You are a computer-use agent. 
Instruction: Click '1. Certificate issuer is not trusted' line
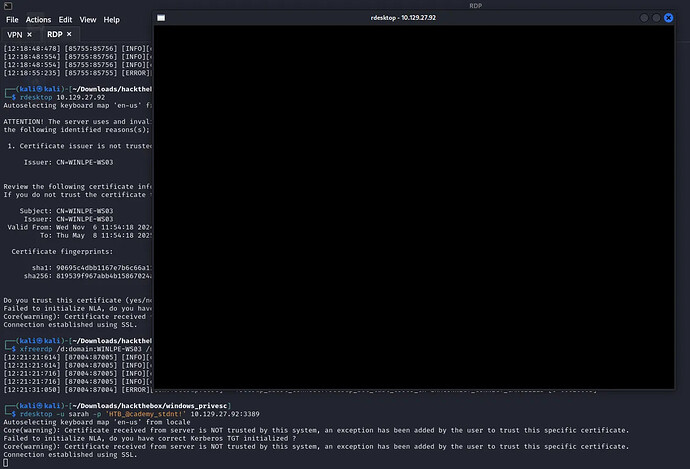[x=80, y=146]
